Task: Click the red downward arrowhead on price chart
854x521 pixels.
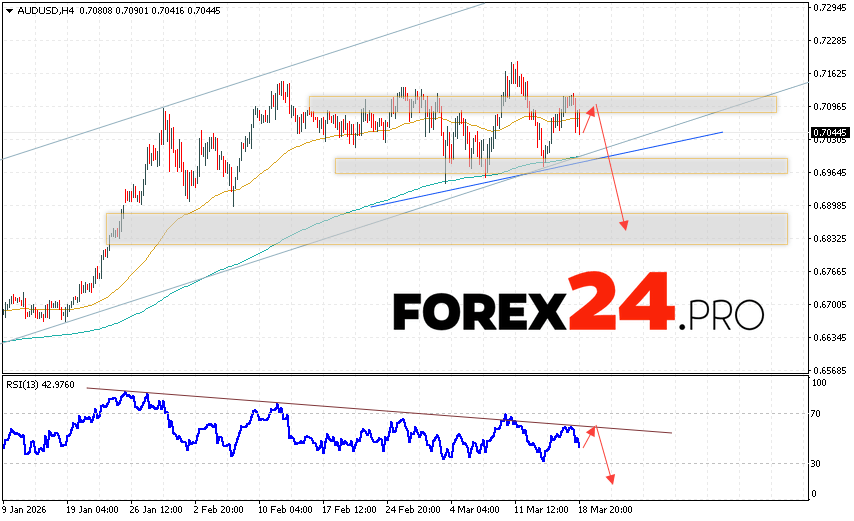Action: coord(625,225)
